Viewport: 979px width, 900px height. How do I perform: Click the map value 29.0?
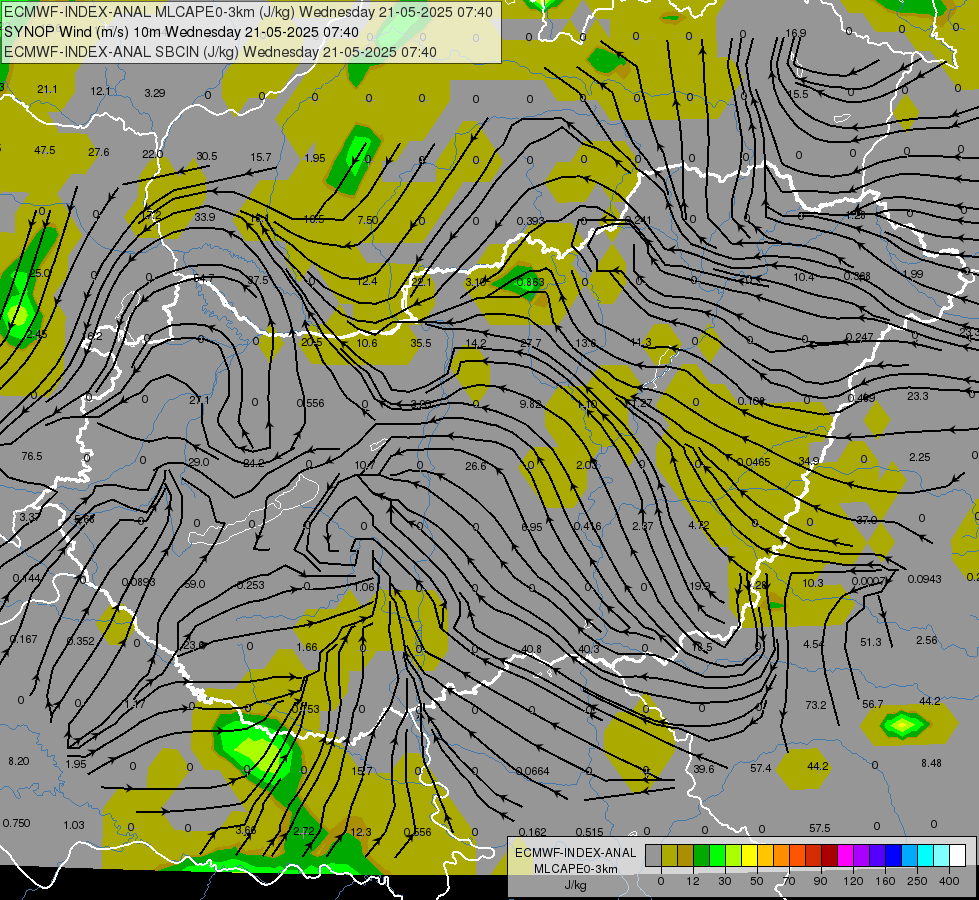point(199,462)
